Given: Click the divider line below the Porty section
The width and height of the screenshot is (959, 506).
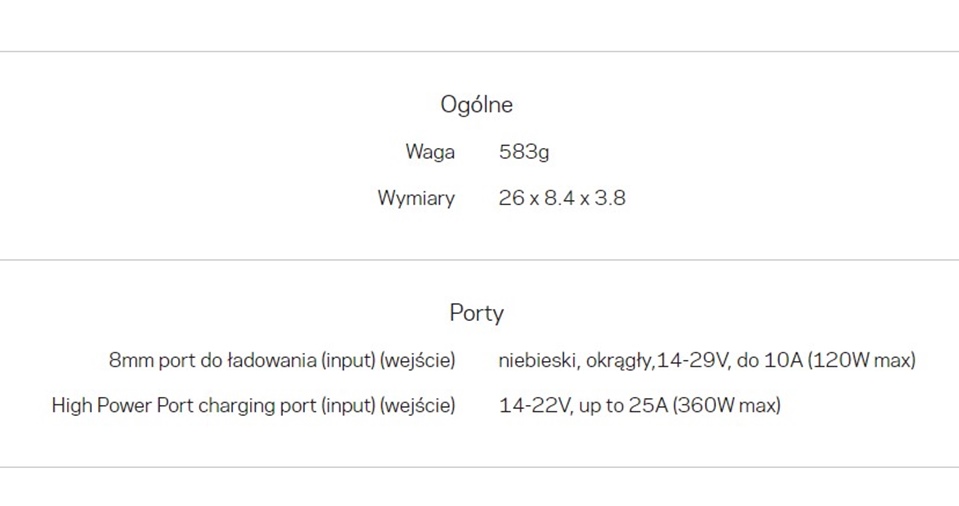Looking at the screenshot, I should pos(480,467).
